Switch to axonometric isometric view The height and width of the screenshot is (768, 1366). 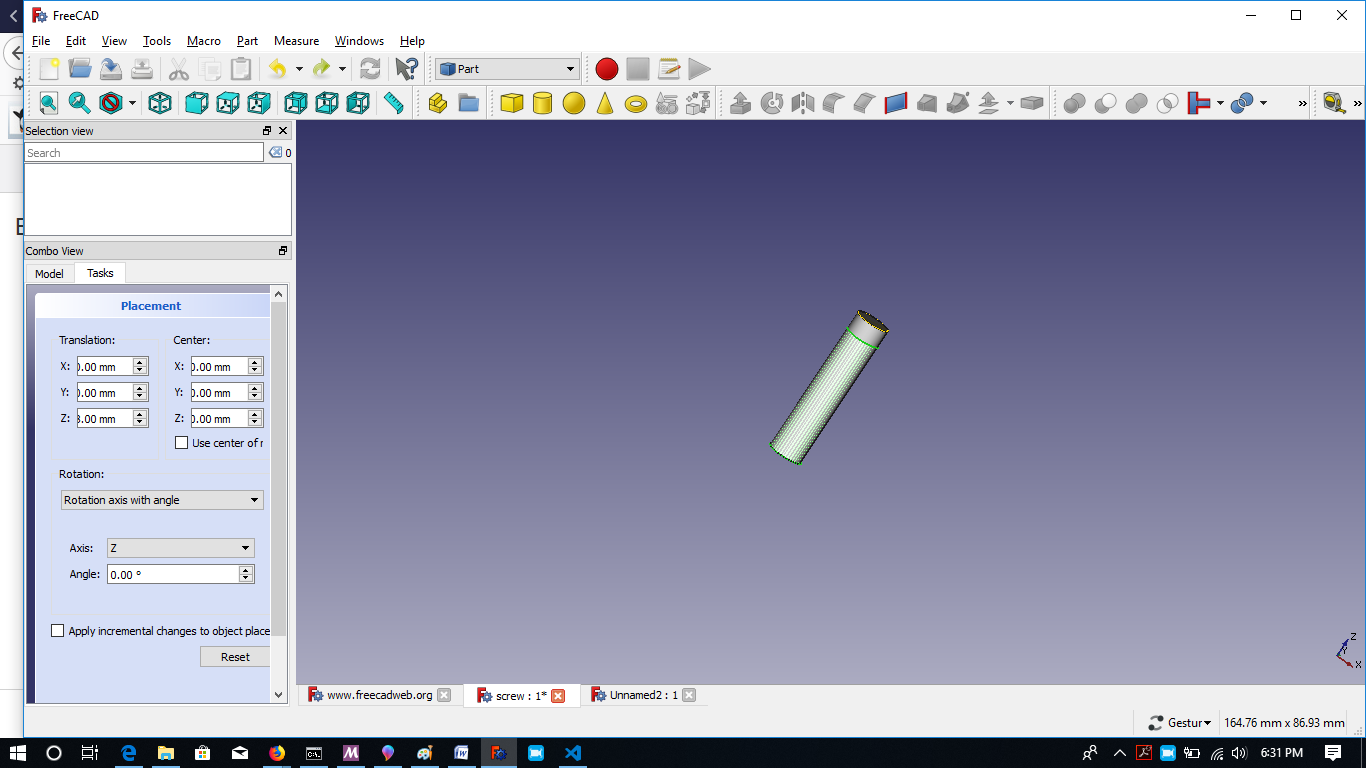click(160, 103)
